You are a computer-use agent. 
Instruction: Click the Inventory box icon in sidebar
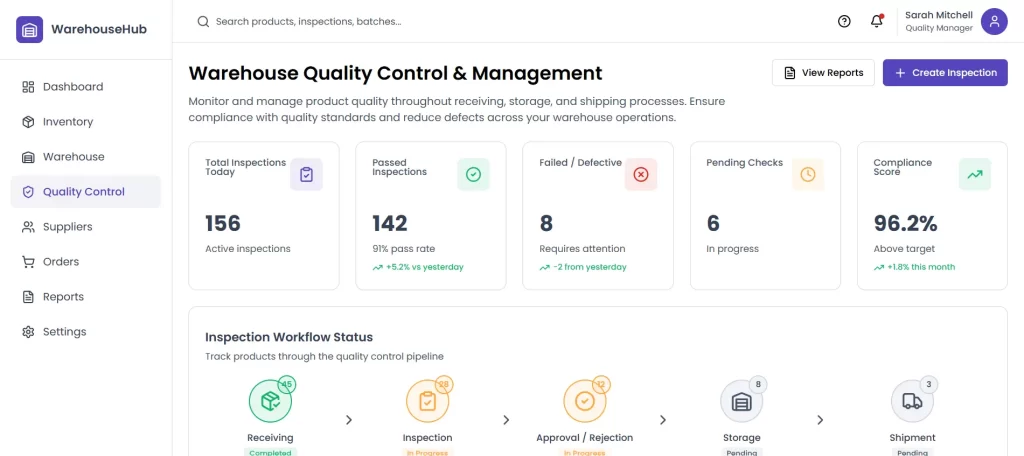coord(28,122)
